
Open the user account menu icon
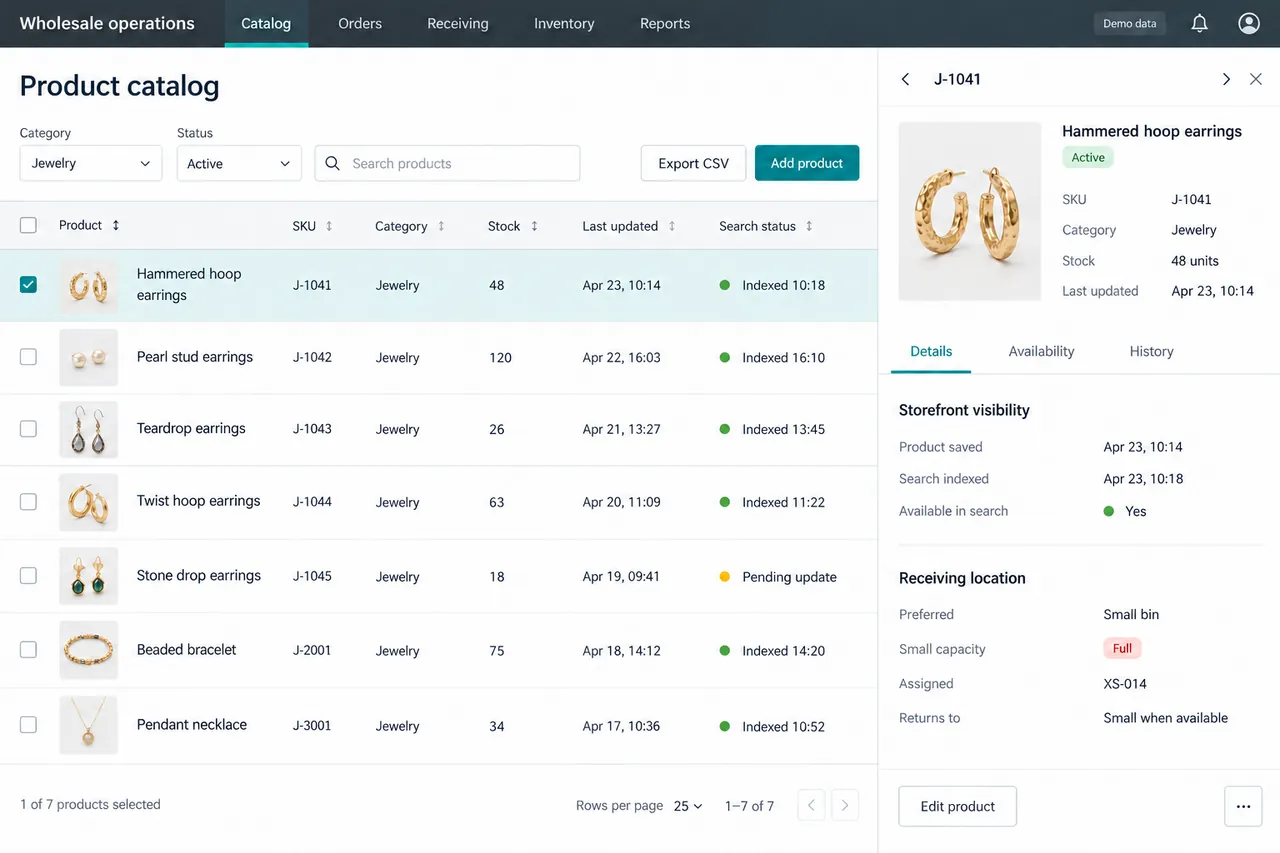point(1249,23)
